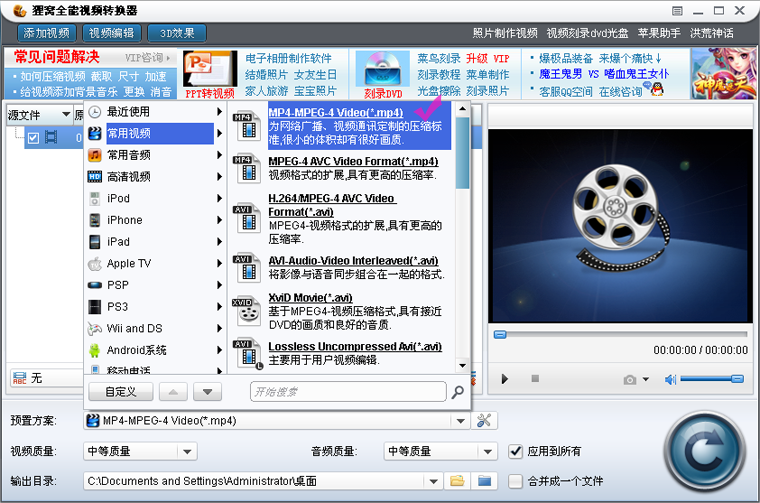
Task: Click the magnifier search icon
Action: click(x=457, y=392)
